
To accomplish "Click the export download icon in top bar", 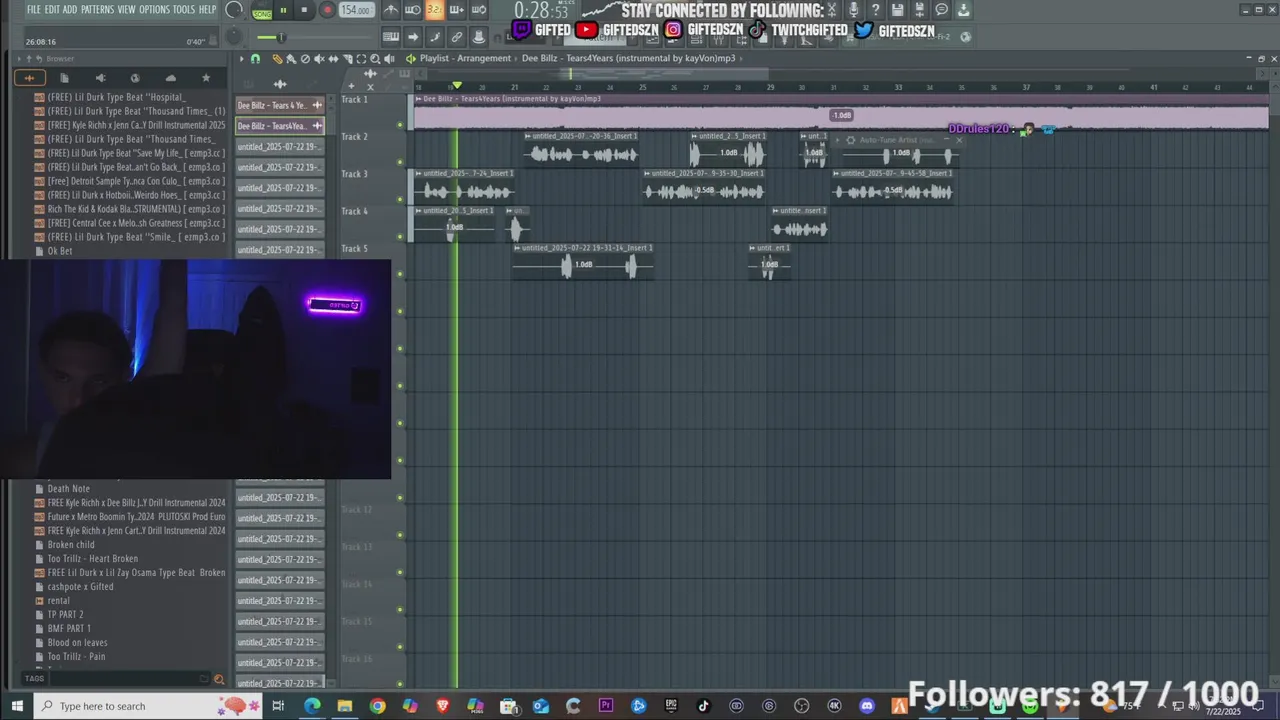I will point(963,10).
